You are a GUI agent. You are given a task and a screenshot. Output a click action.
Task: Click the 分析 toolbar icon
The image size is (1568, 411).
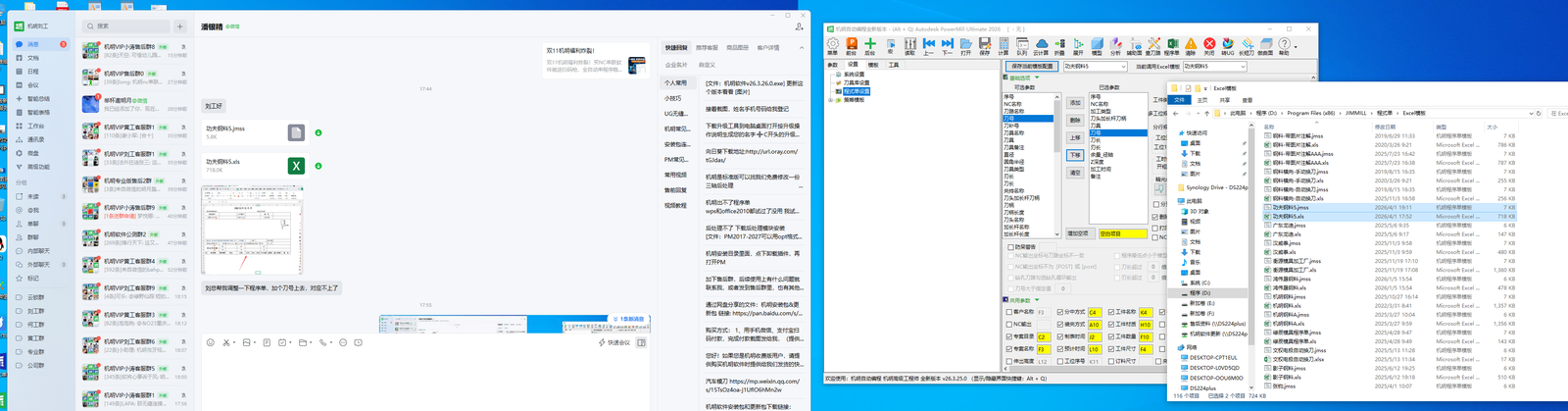click(1116, 45)
